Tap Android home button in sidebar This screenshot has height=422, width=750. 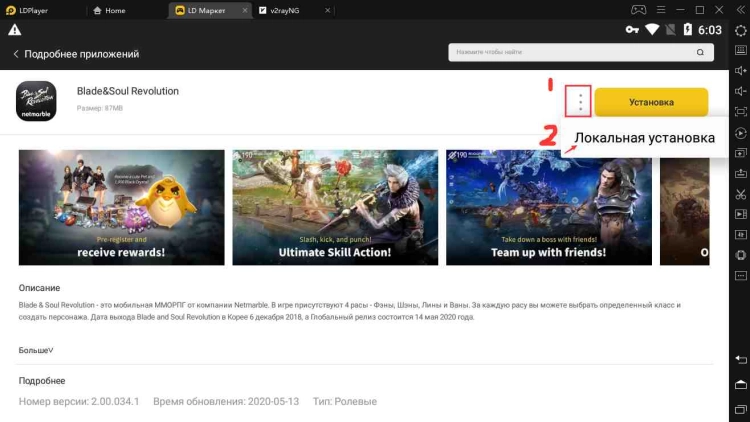pyautogui.click(x=740, y=384)
